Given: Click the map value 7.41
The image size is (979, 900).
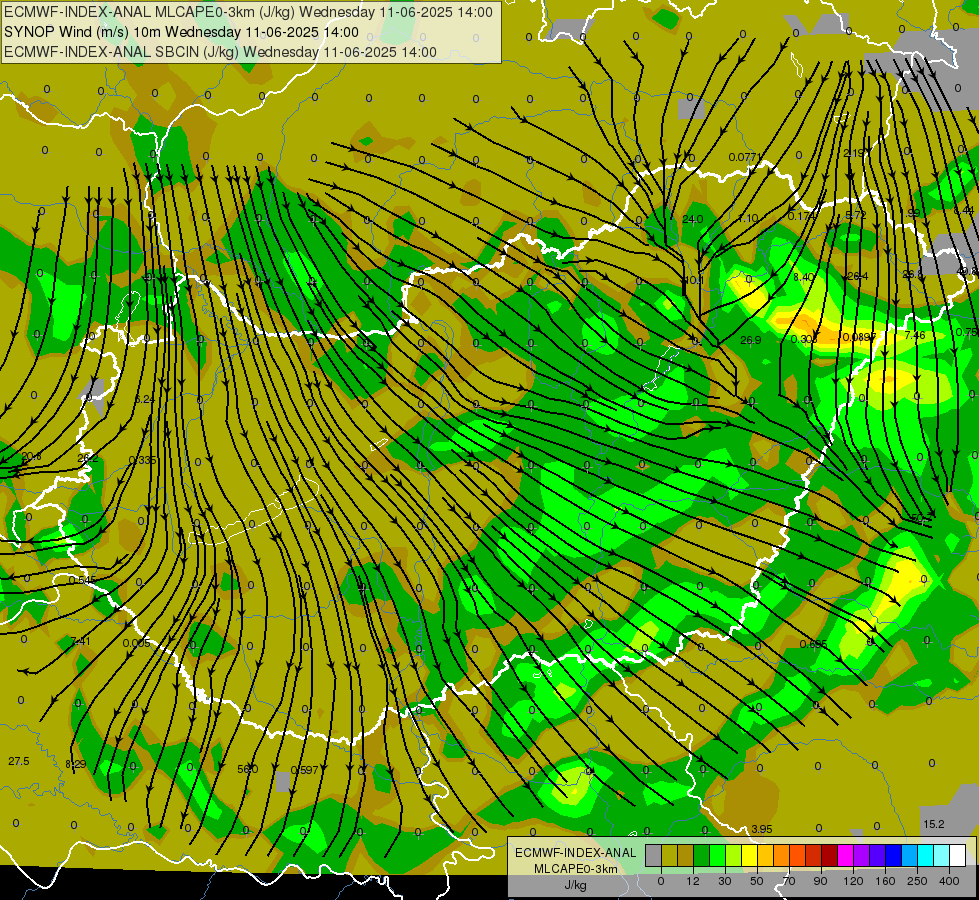Looking at the screenshot, I should [81, 641].
